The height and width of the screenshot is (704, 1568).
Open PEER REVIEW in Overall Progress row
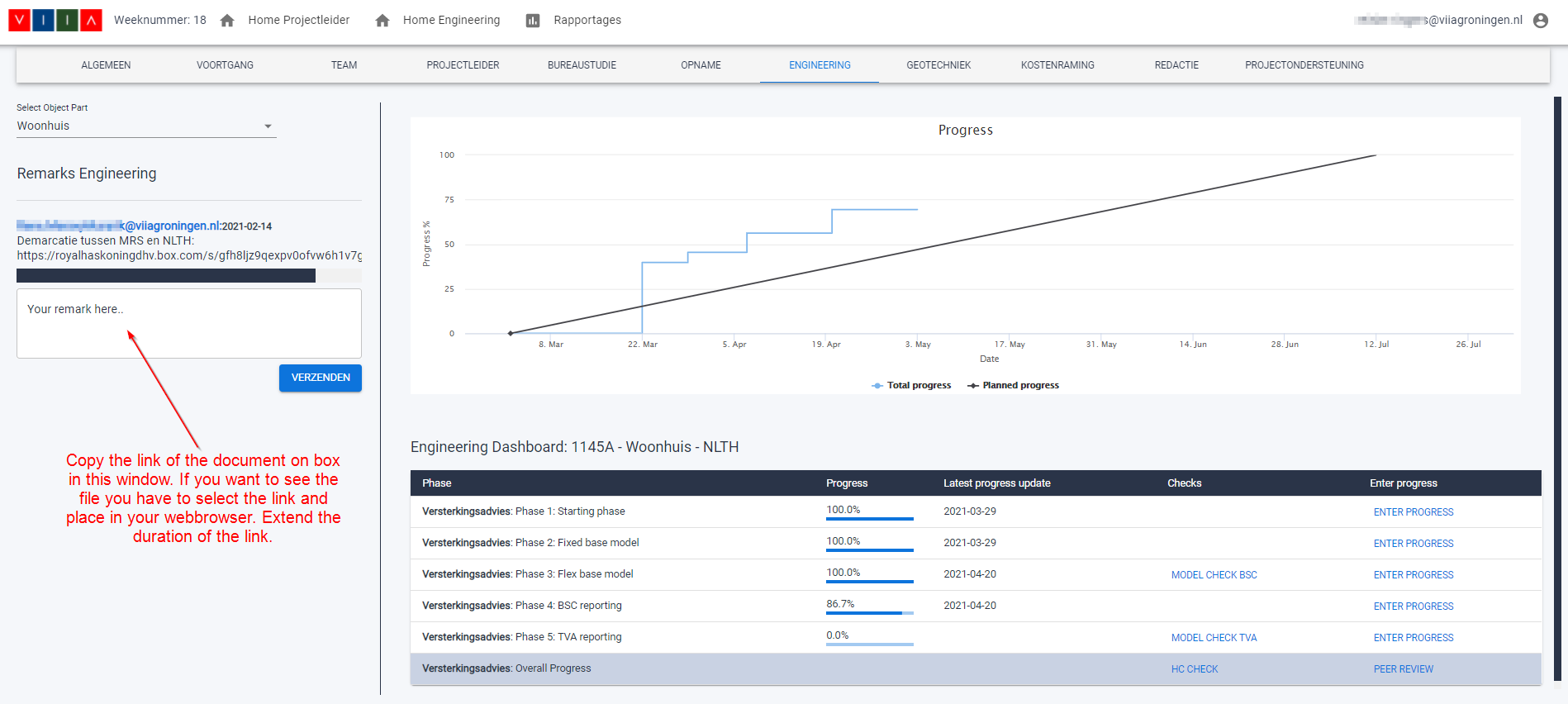(x=1404, y=669)
